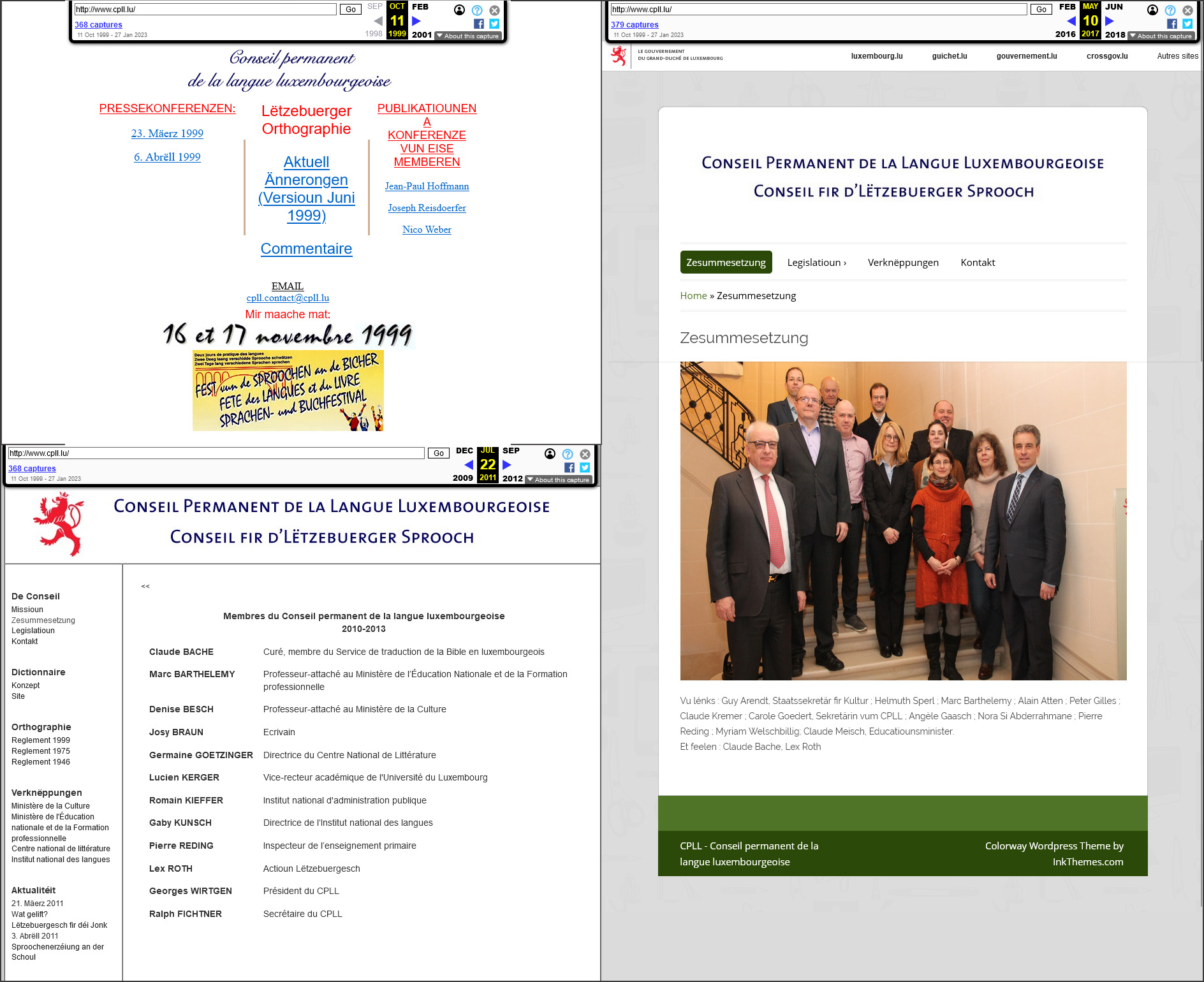Click the URL field in the 2017 capture toolbar
This screenshot has height=982, width=1204.
(x=819, y=10)
